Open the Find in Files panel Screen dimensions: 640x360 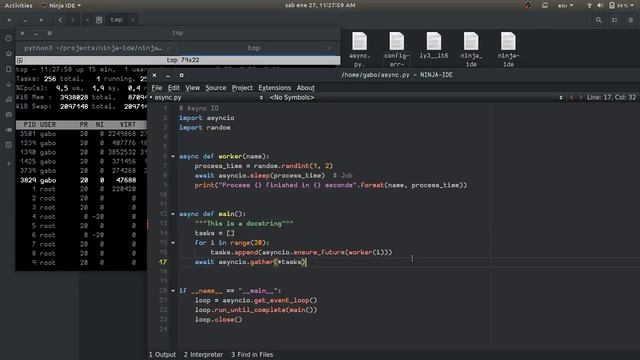click(252, 355)
